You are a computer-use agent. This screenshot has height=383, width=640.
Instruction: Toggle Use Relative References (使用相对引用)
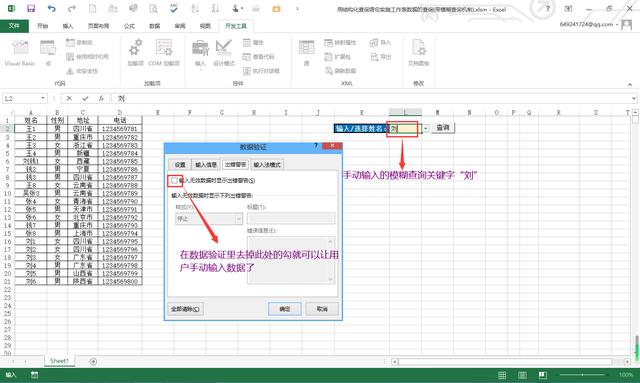point(87,57)
